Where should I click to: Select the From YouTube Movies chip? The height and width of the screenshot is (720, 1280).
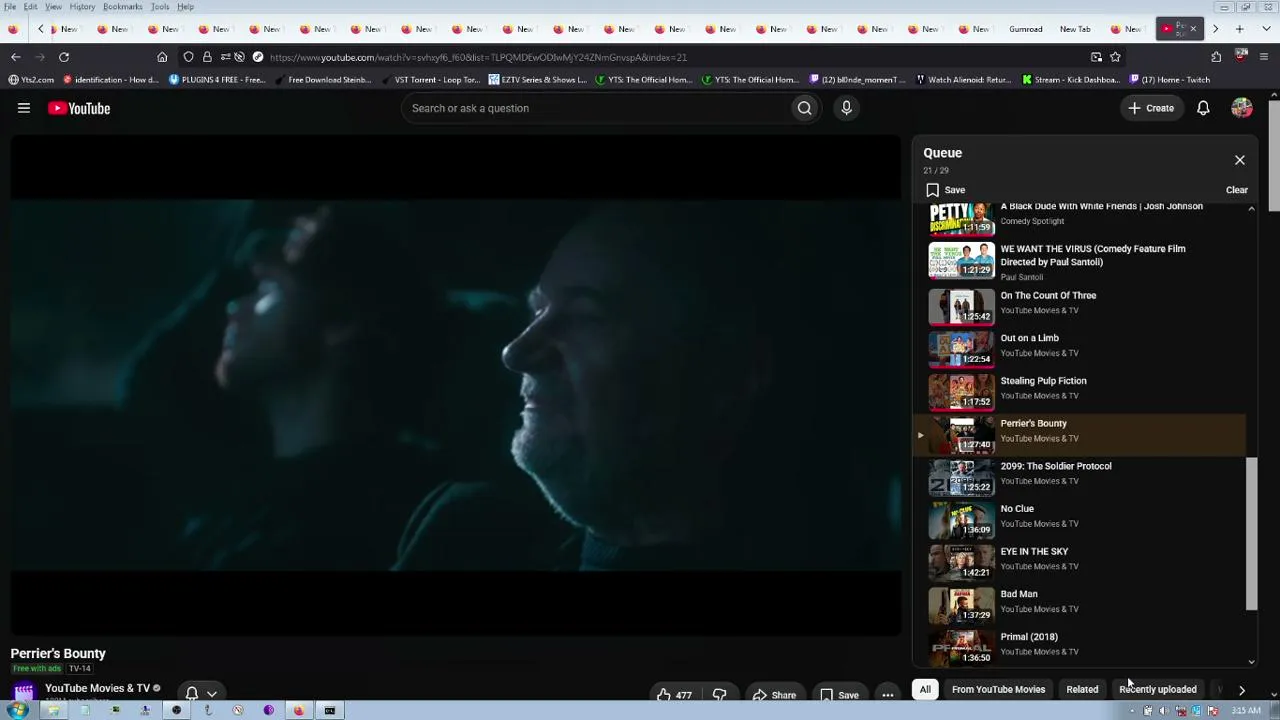point(998,689)
